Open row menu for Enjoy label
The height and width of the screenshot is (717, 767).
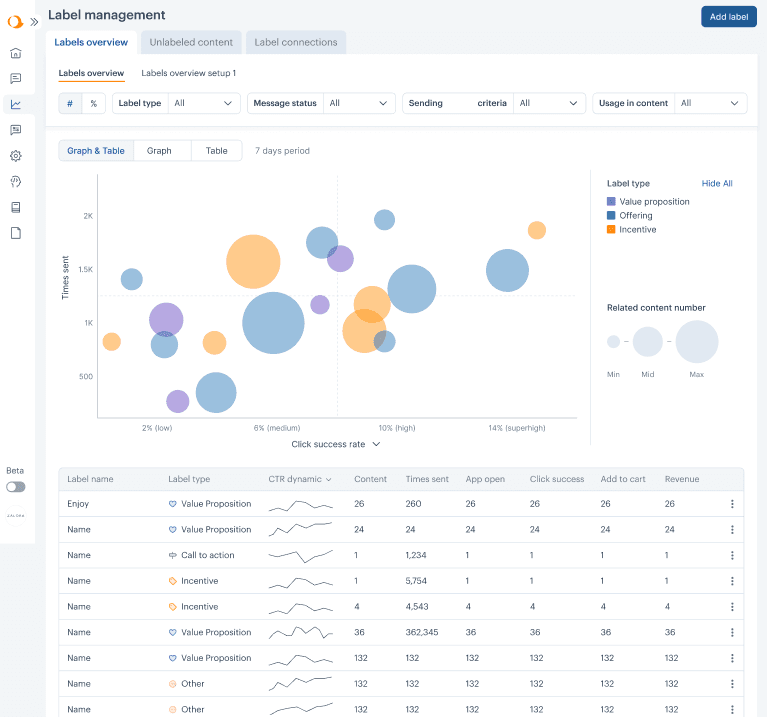732,504
